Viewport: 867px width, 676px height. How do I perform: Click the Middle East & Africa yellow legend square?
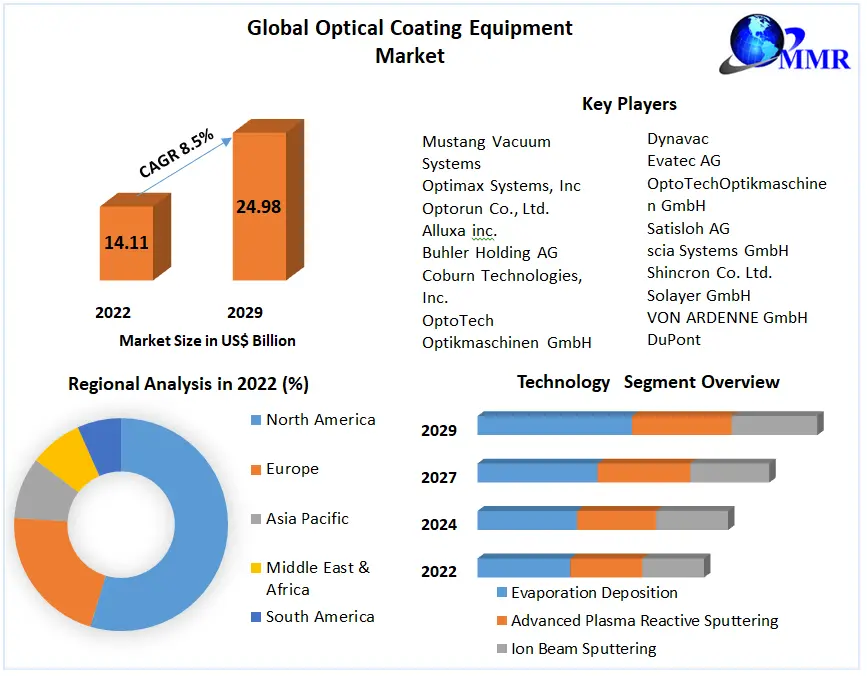tap(254, 568)
